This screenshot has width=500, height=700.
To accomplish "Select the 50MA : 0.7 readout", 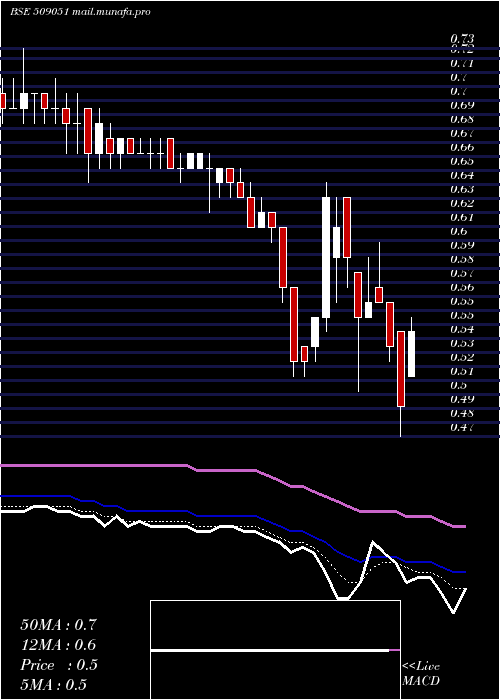I will (x=58, y=625).
